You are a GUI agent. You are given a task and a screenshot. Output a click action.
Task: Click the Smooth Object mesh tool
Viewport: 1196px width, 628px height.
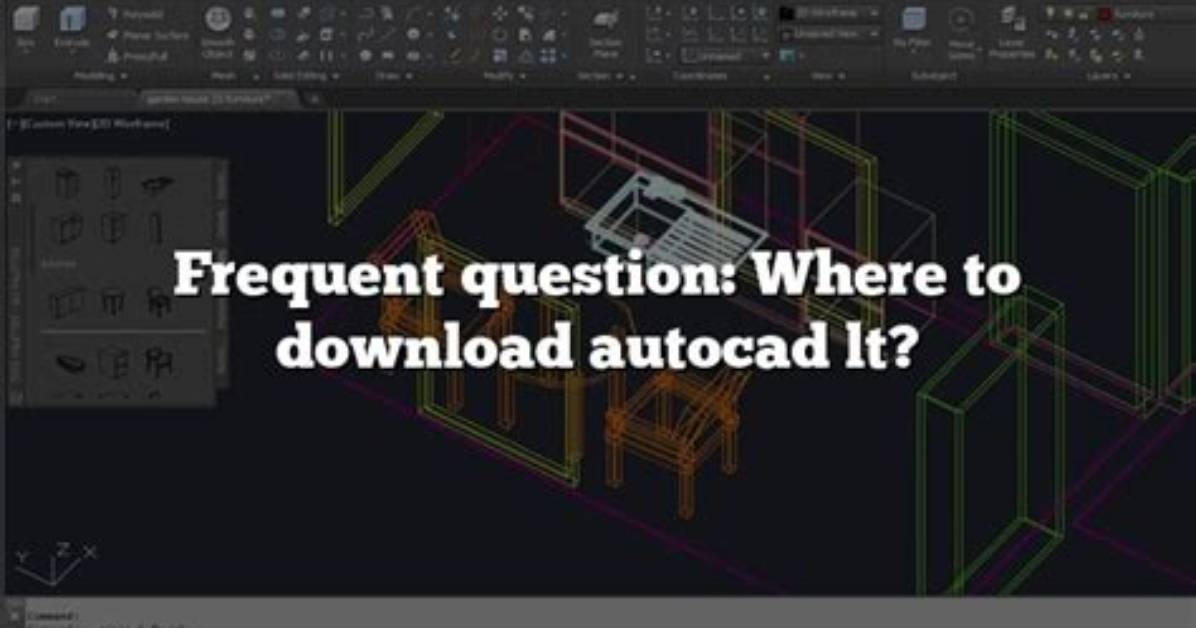tap(217, 32)
